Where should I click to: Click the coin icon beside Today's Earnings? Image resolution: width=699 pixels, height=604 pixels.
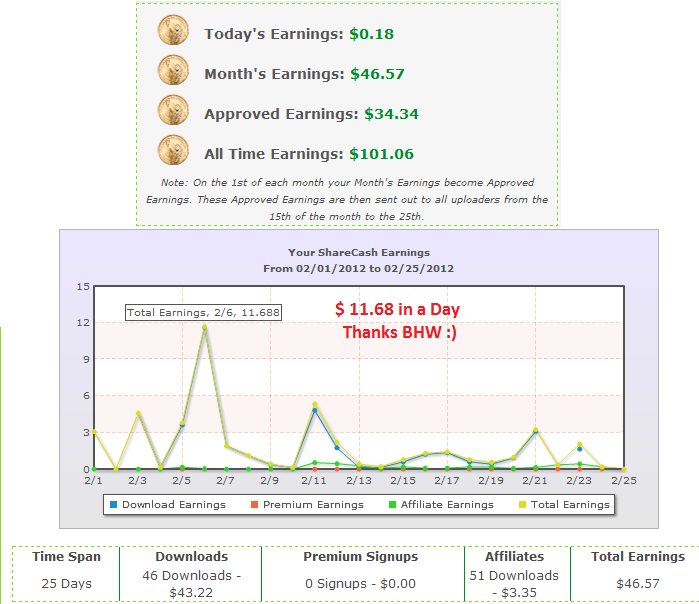click(173, 30)
